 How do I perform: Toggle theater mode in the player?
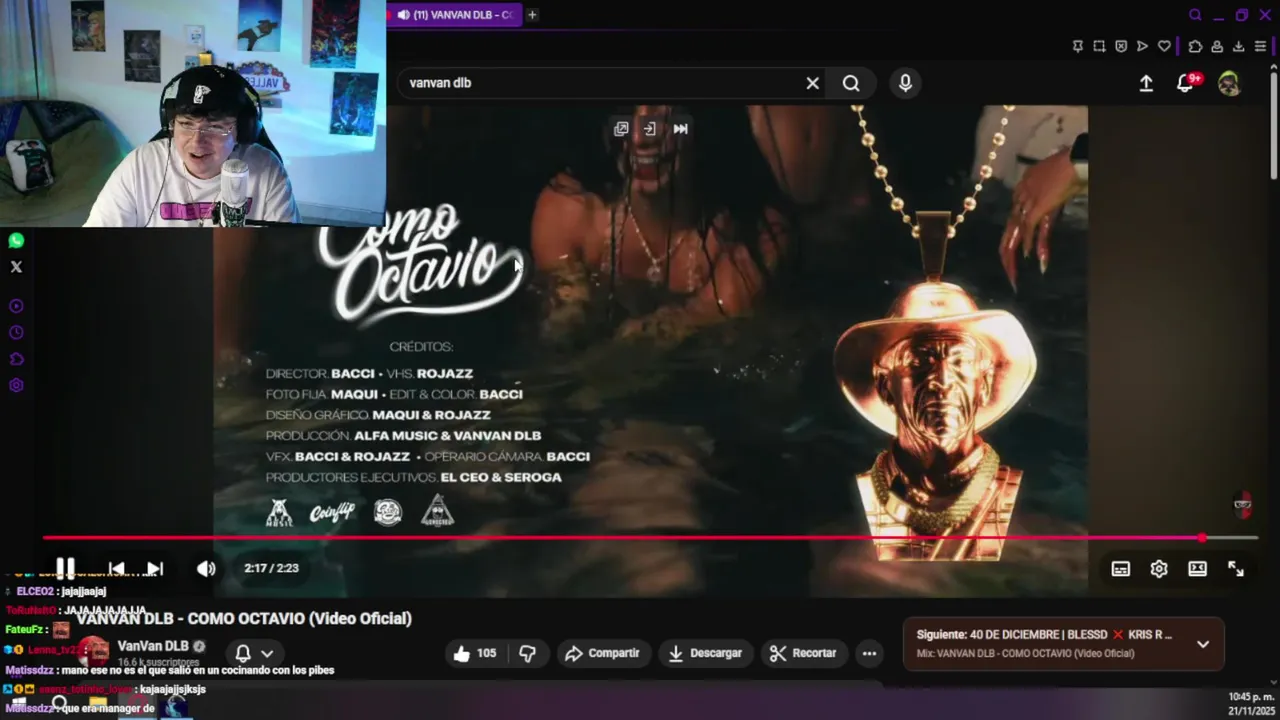[1197, 568]
